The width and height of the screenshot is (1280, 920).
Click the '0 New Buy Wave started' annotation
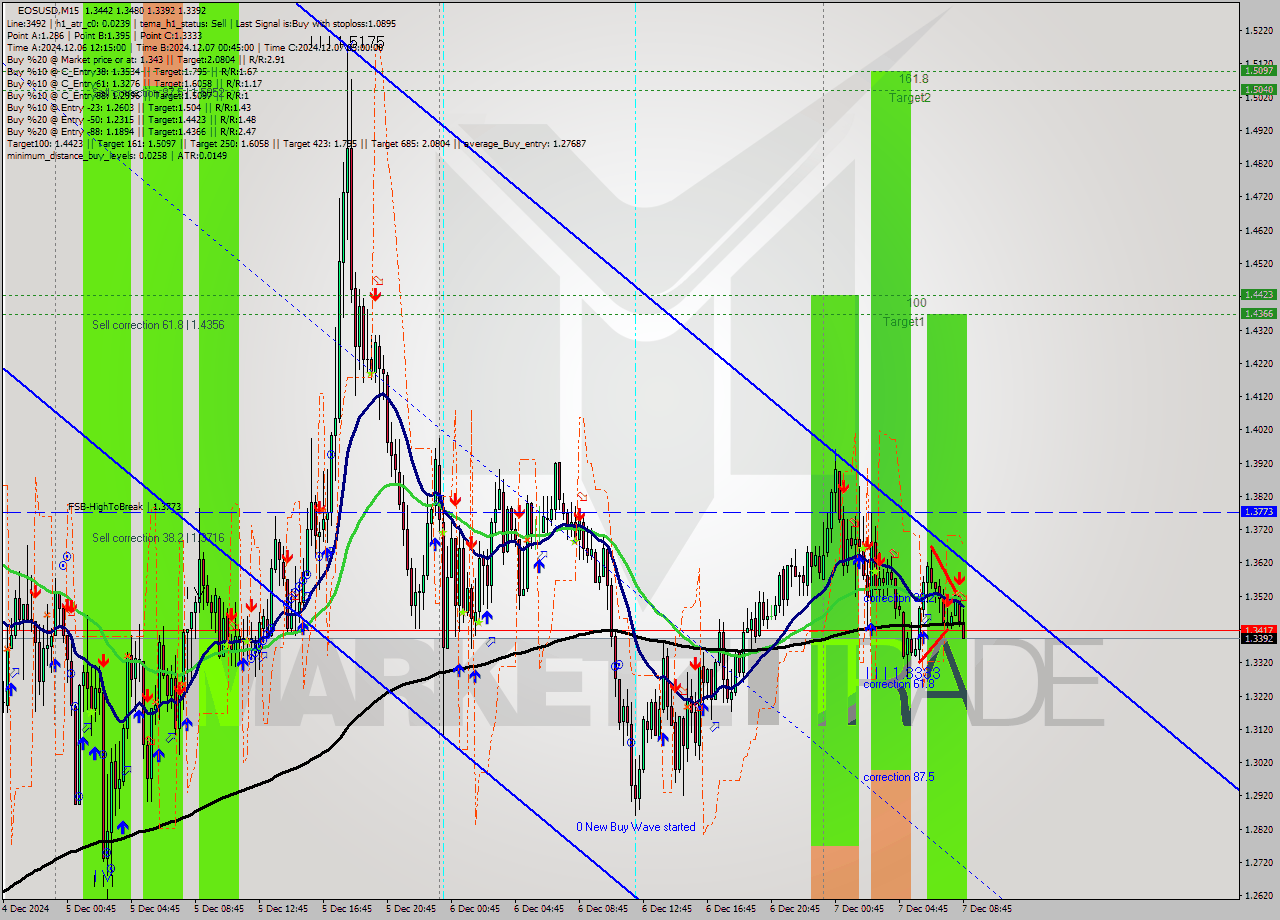pos(636,827)
